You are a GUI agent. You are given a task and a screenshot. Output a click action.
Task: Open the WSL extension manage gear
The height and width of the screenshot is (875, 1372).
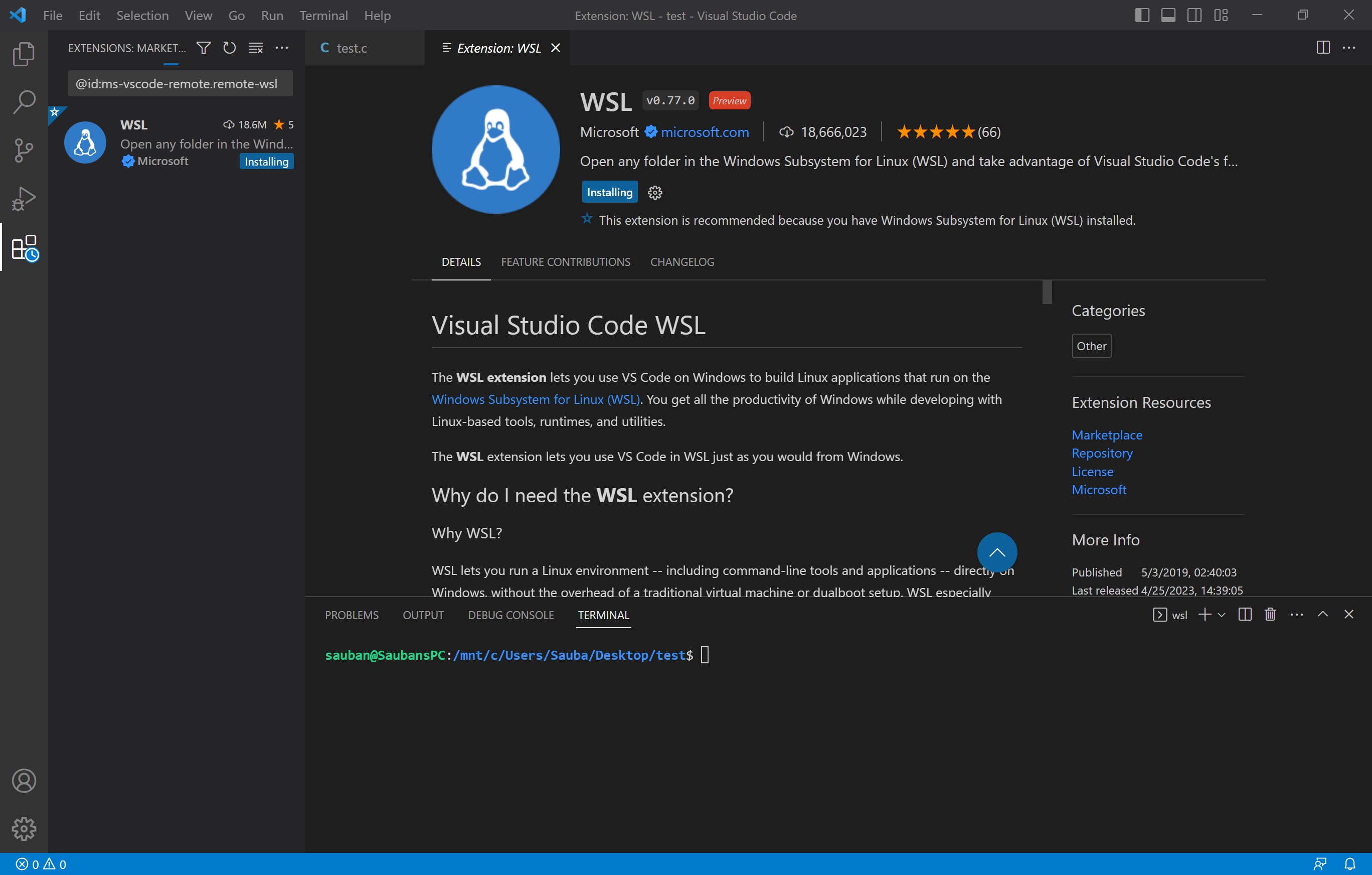tap(655, 193)
